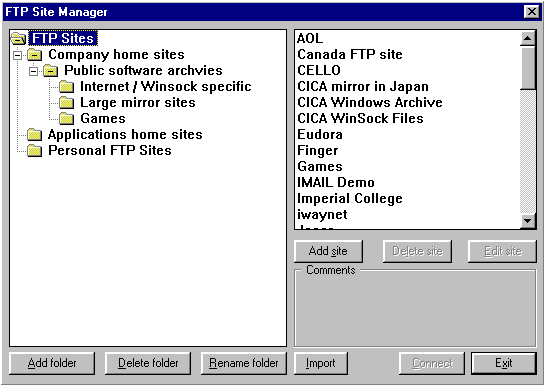
Task: Select CICA Windows Archive entry
Action: [x=407, y=102]
